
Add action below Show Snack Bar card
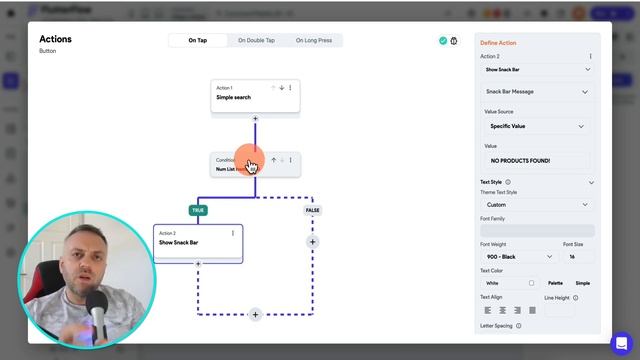tap(198, 264)
